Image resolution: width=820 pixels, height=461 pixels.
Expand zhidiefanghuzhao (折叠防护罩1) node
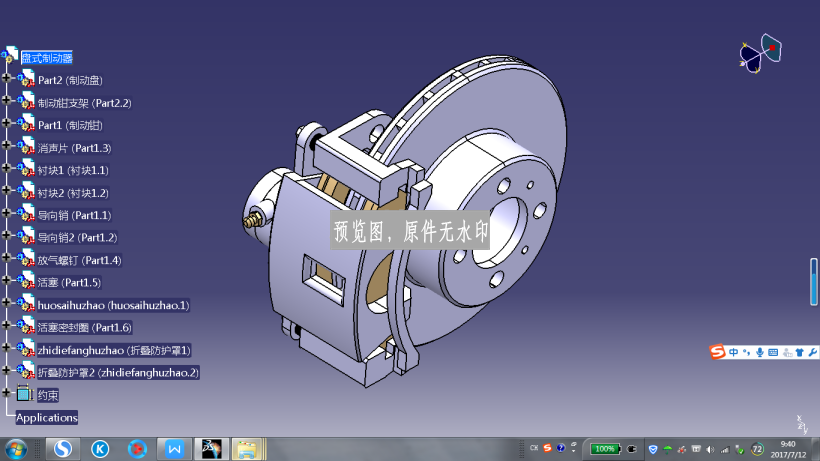pos(6,348)
